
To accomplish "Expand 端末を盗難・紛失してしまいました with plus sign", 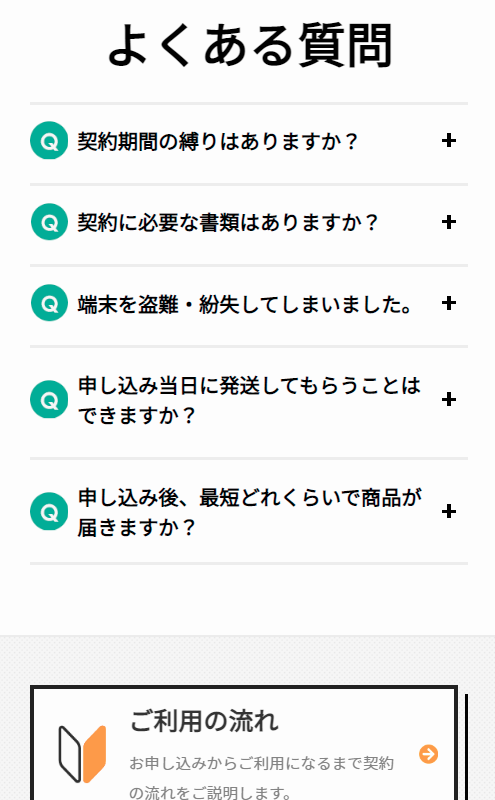I will tap(449, 303).
